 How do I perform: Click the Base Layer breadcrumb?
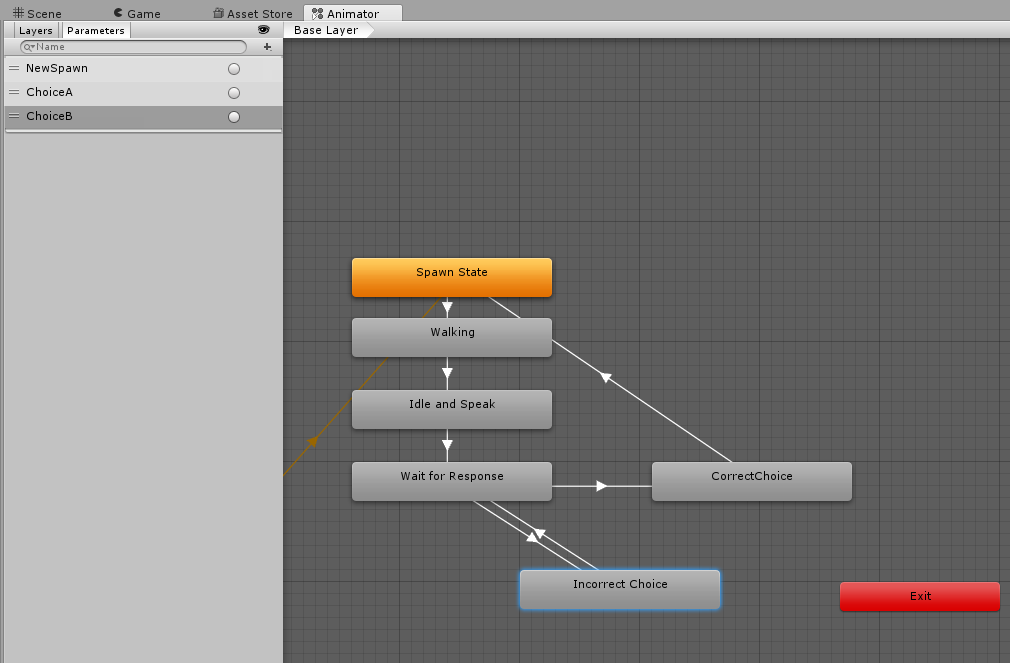tap(326, 30)
